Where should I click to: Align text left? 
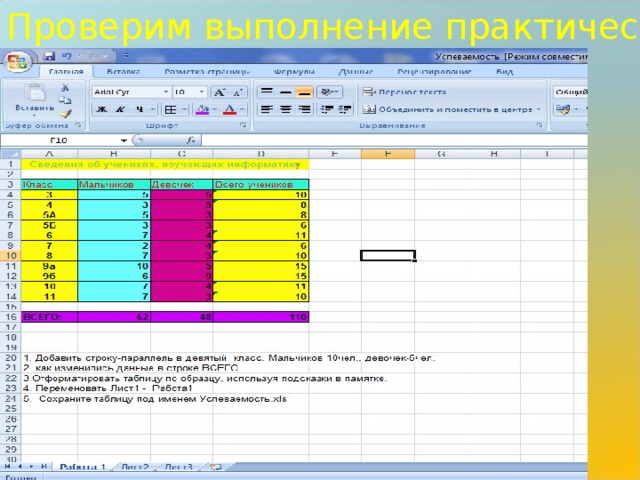[267, 109]
